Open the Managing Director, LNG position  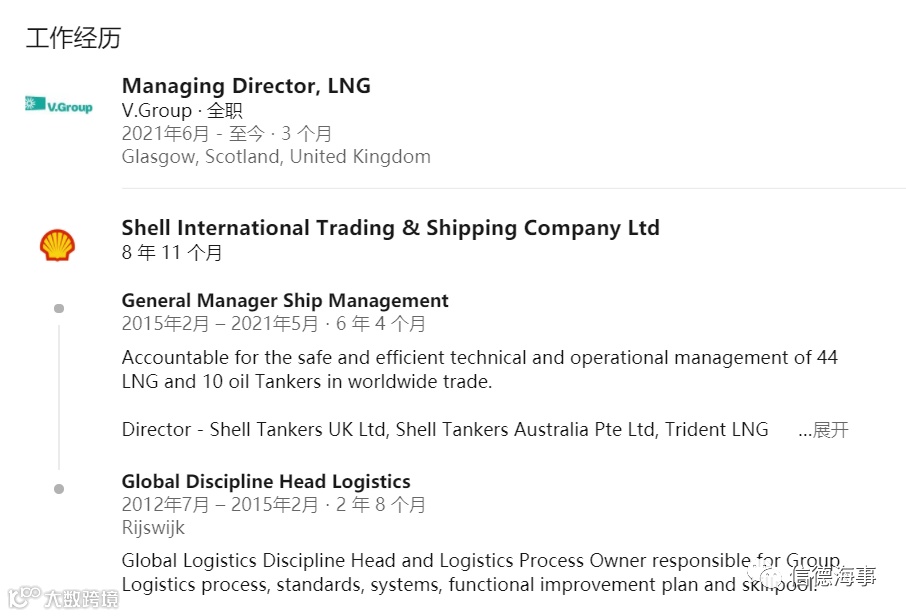click(x=246, y=86)
